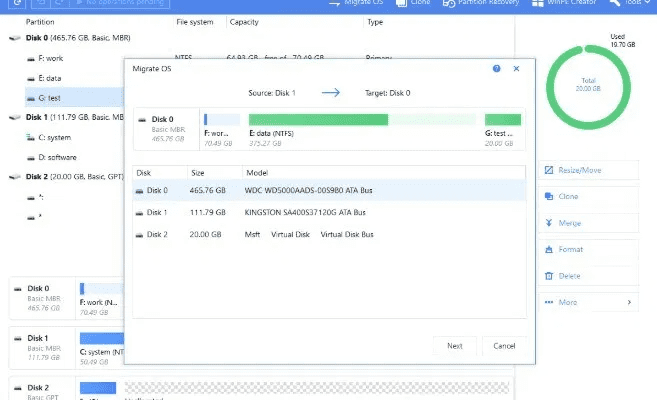
Task: Click the Delete trash icon
Action: click(x=549, y=275)
